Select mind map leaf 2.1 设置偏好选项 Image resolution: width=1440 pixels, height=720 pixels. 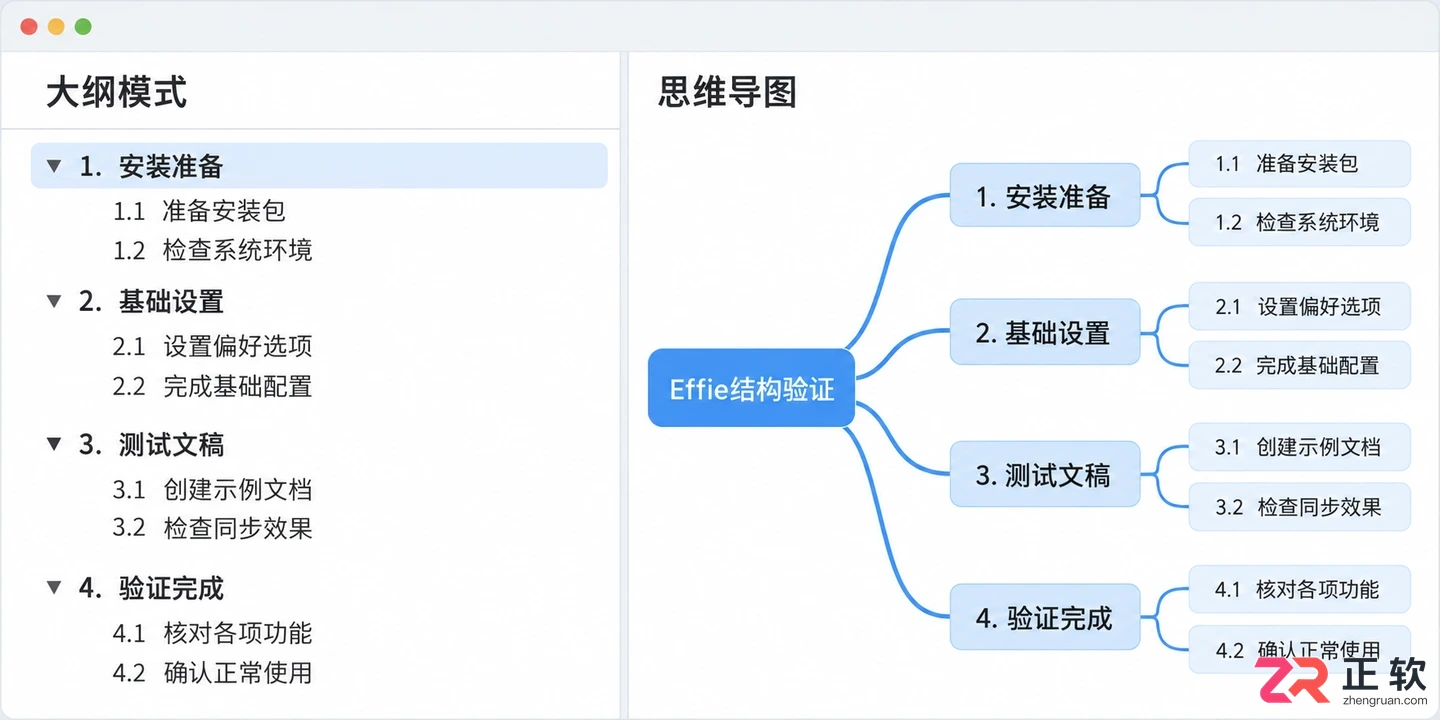tap(1299, 306)
